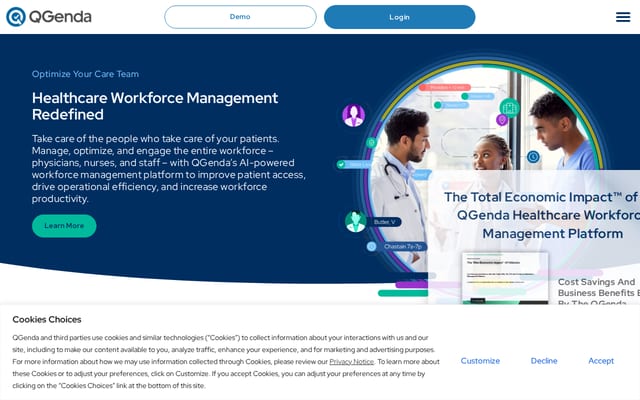Click the green male doctor avatar icon
The height and width of the screenshot is (400, 640).
(356, 222)
